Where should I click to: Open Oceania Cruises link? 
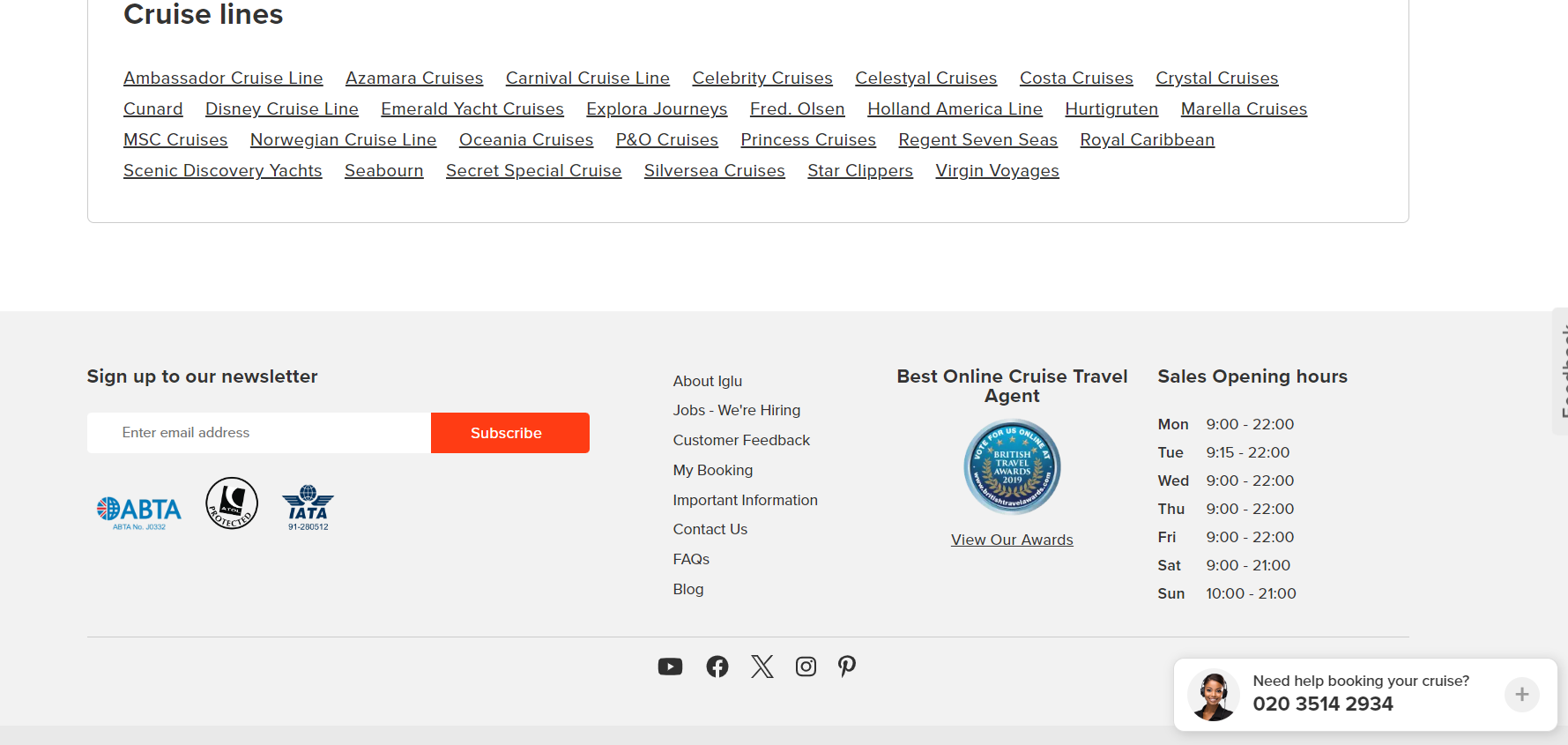click(526, 139)
